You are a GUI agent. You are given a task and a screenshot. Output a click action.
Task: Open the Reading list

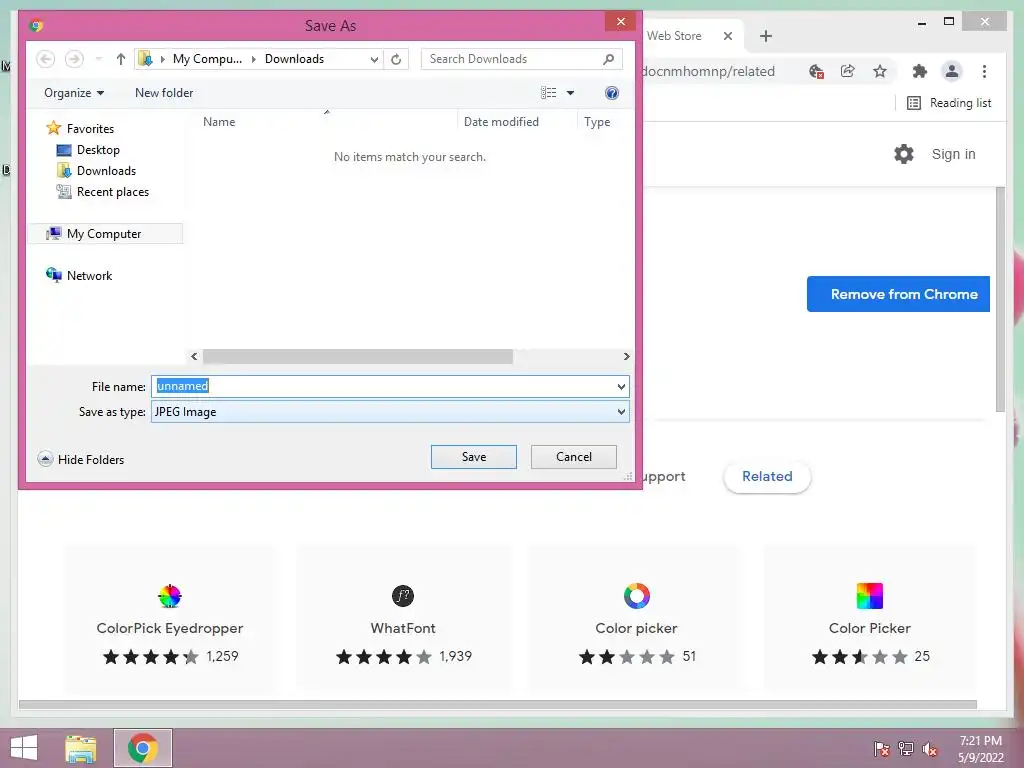pyautogui.click(x=949, y=103)
